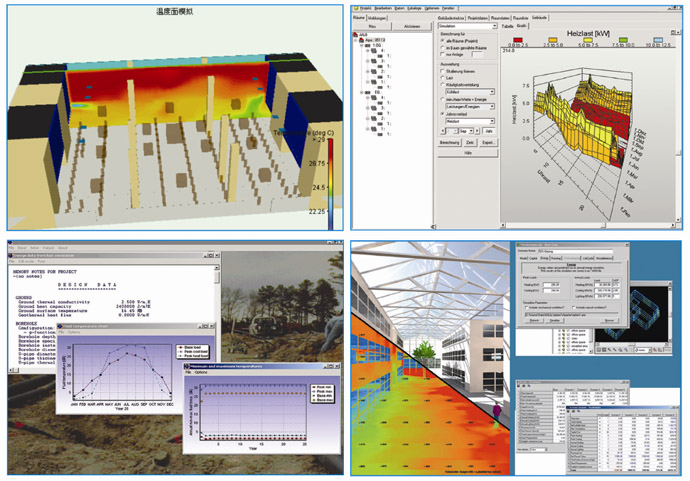Open the Bearbeiten menu
The width and height of the screenshot is (690, 481).
point(383,8)
